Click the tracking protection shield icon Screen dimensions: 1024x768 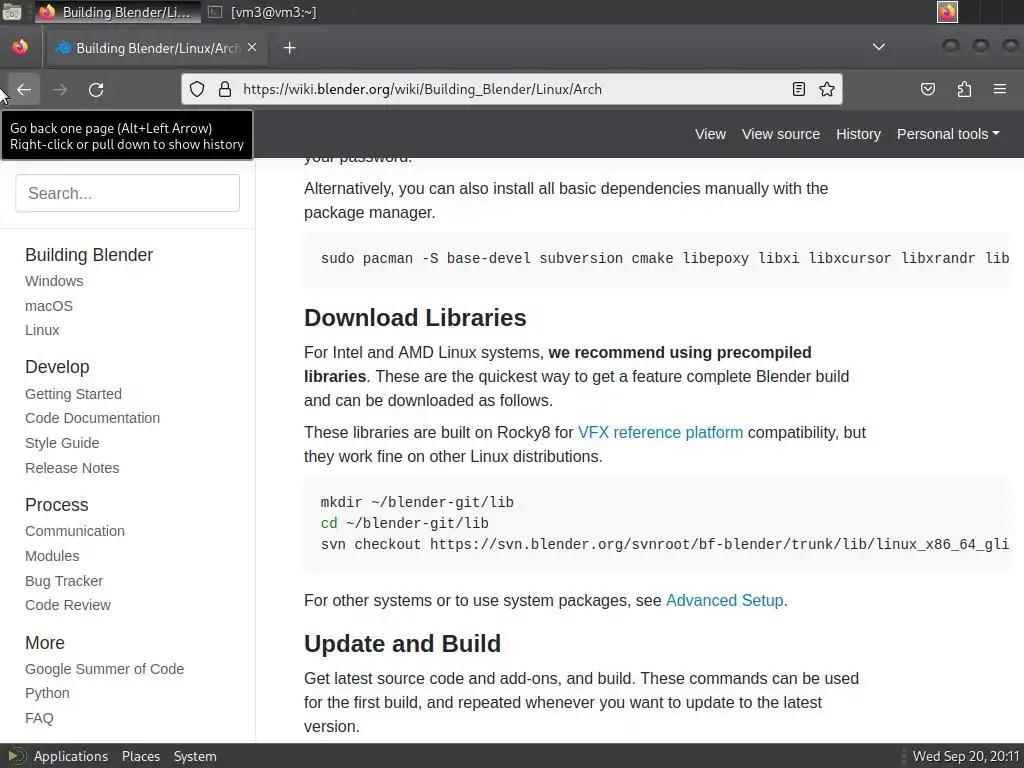click(x=197, y=89)
